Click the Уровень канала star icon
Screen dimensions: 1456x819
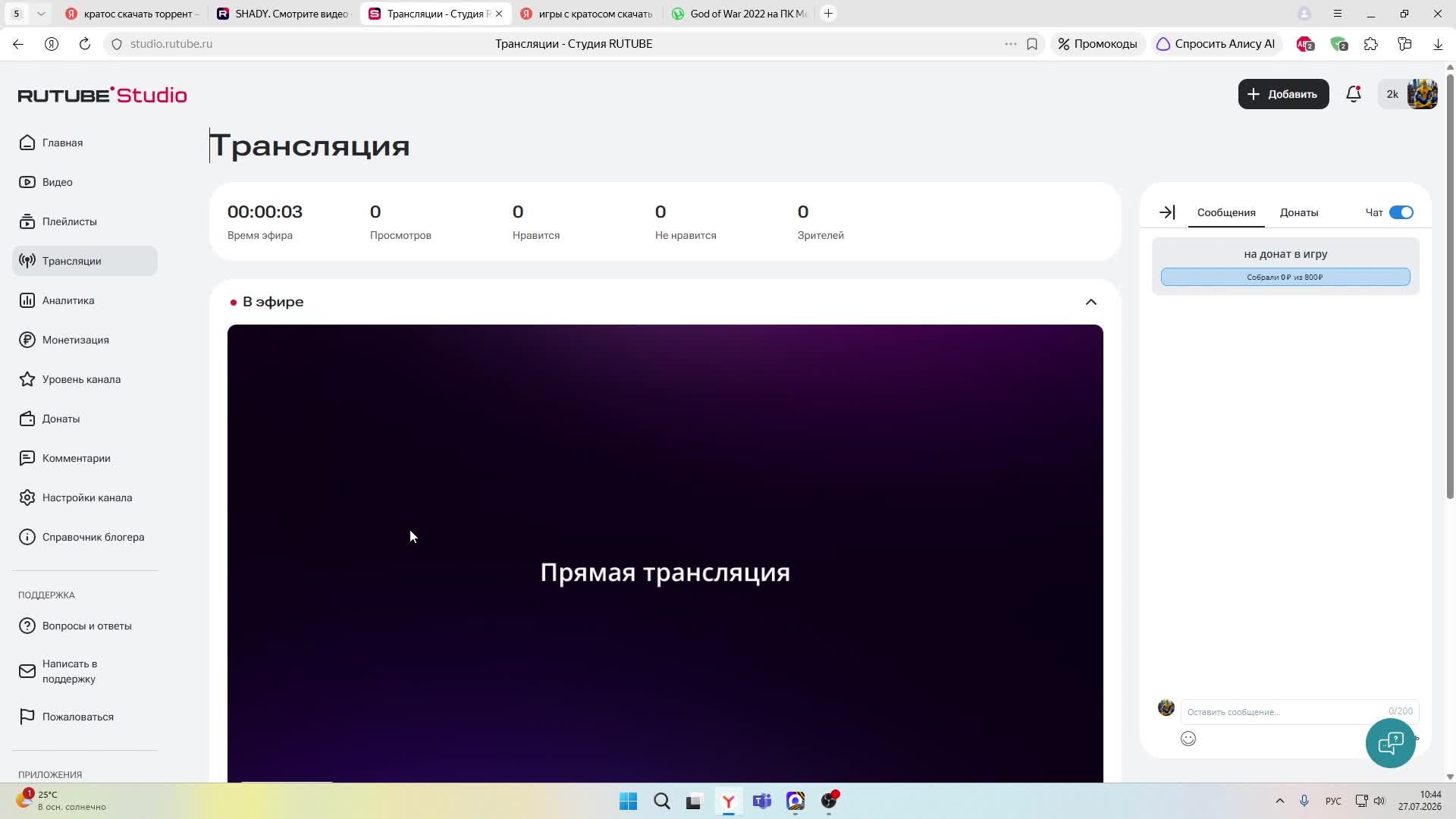click(27, 379)
